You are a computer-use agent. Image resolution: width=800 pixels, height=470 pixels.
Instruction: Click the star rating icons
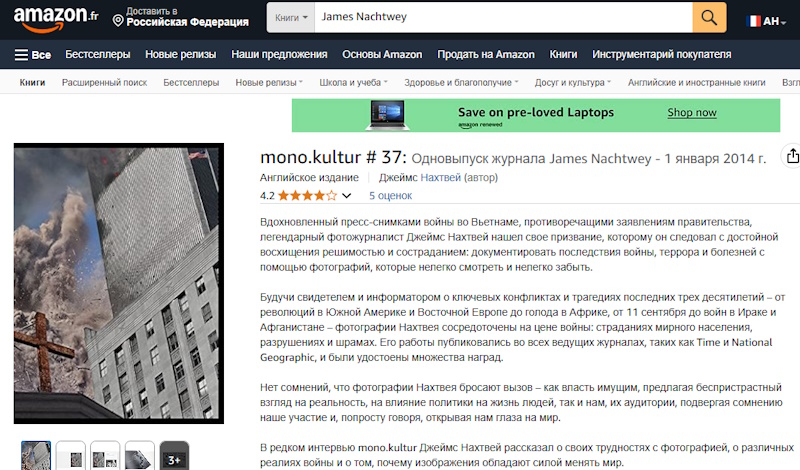(x=307, y=195)
